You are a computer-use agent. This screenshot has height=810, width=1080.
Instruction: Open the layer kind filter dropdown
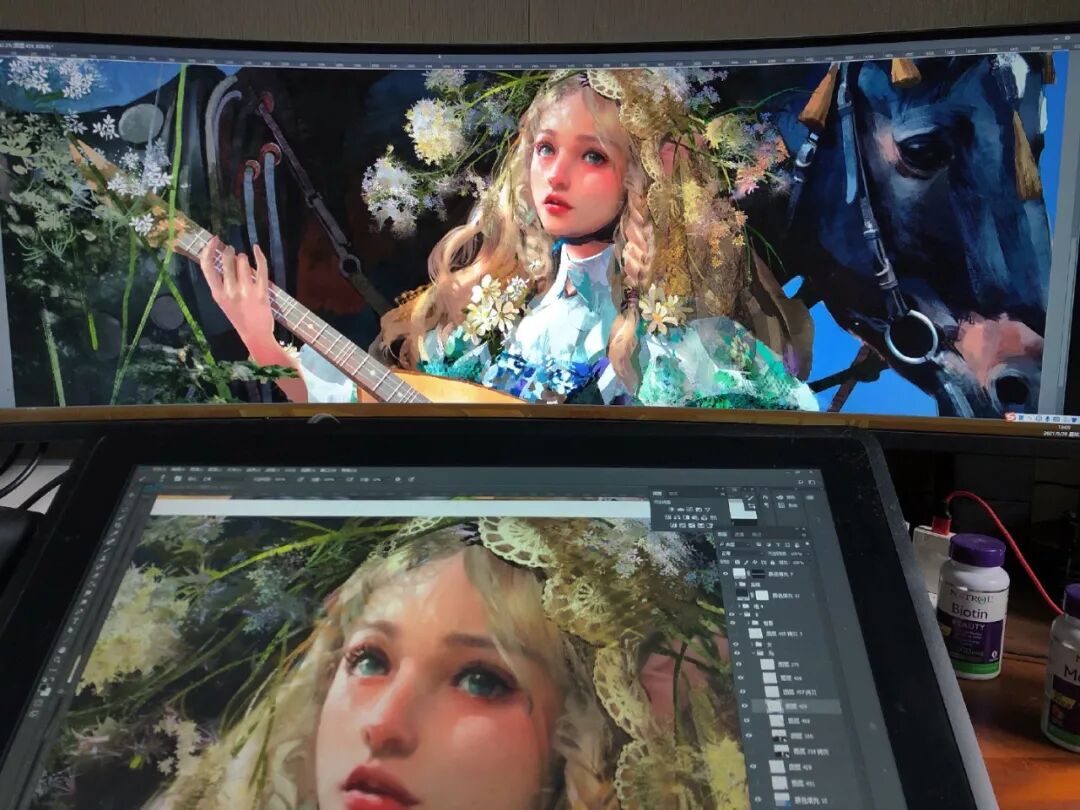tap(736, 544)
